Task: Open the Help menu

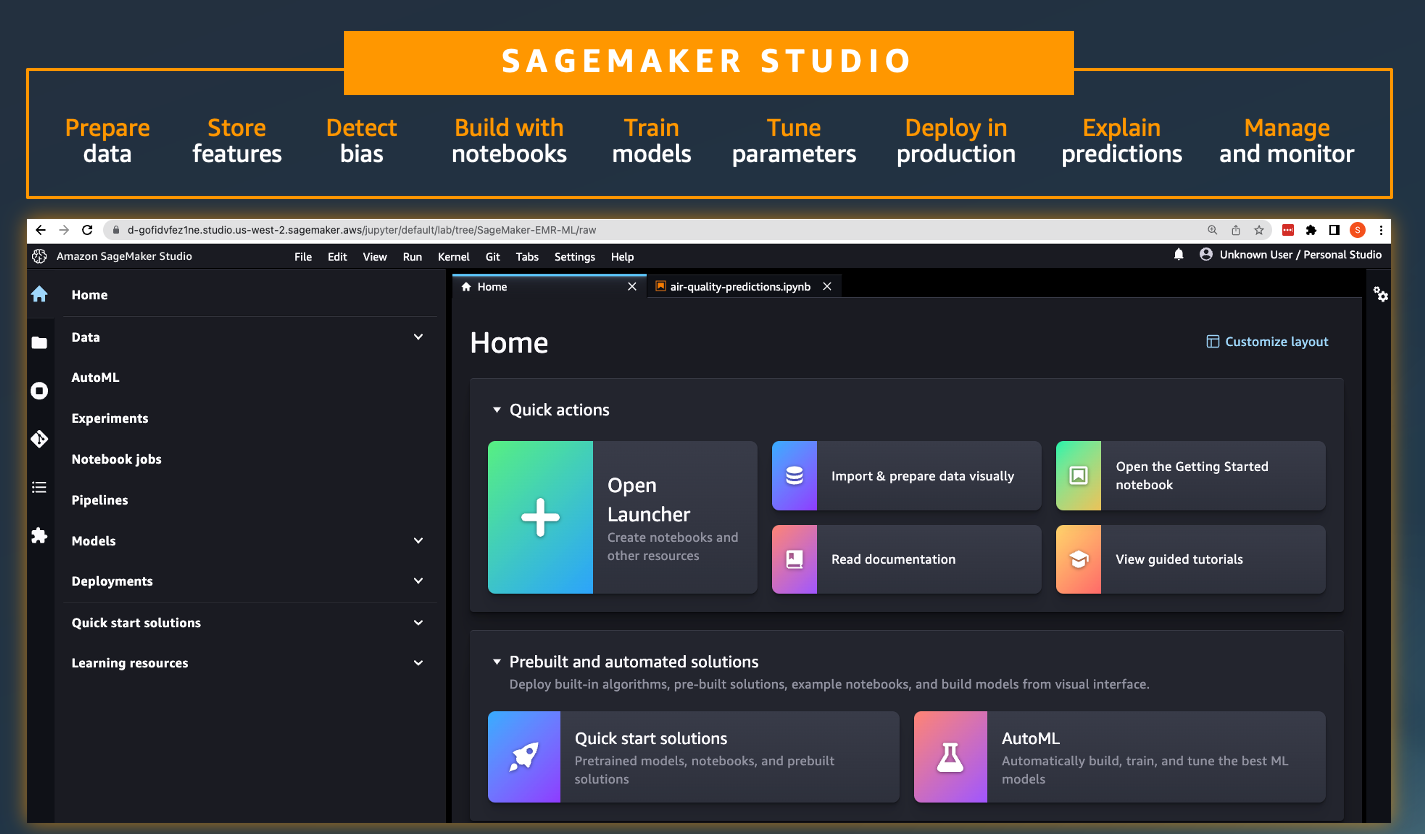Action: [x=622, y=257]
